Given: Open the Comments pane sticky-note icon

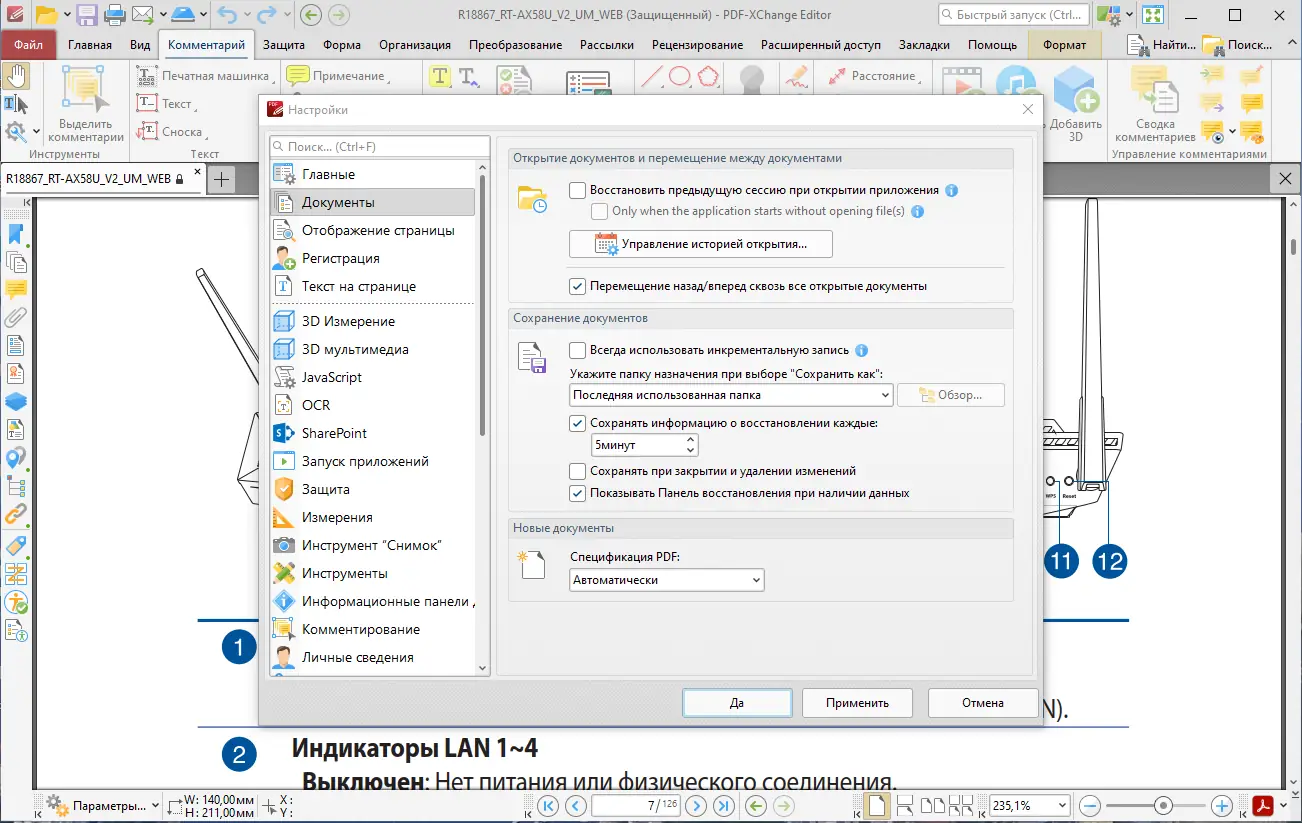Looking at the screenshot, I should tap(15, 290).
